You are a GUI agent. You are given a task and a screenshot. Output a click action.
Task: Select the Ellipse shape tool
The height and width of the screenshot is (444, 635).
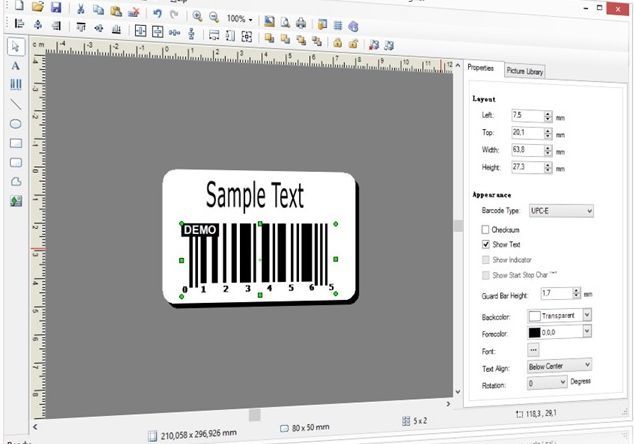(16, 124)
